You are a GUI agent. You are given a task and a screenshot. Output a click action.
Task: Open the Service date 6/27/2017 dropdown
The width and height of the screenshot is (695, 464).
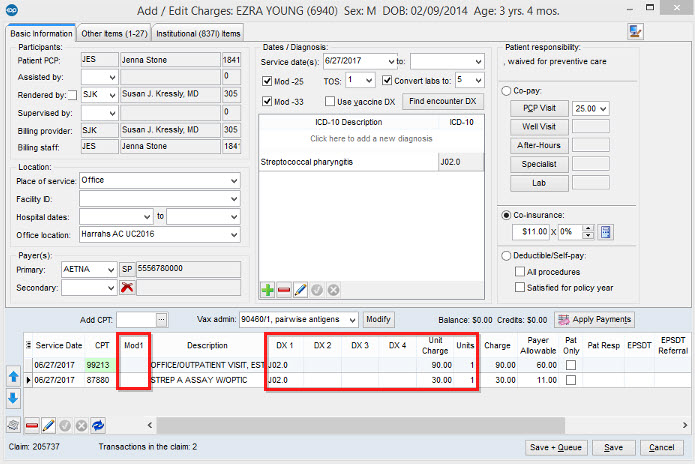coord(391,61)
